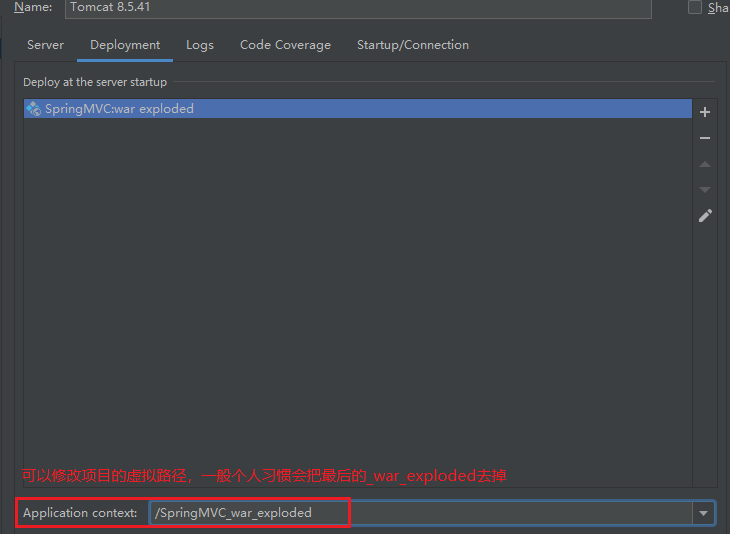Screen dimensions: 730x534
Task: Click the Name field with Tomcat 8.5.41
Action: click(x=358, y=8)
